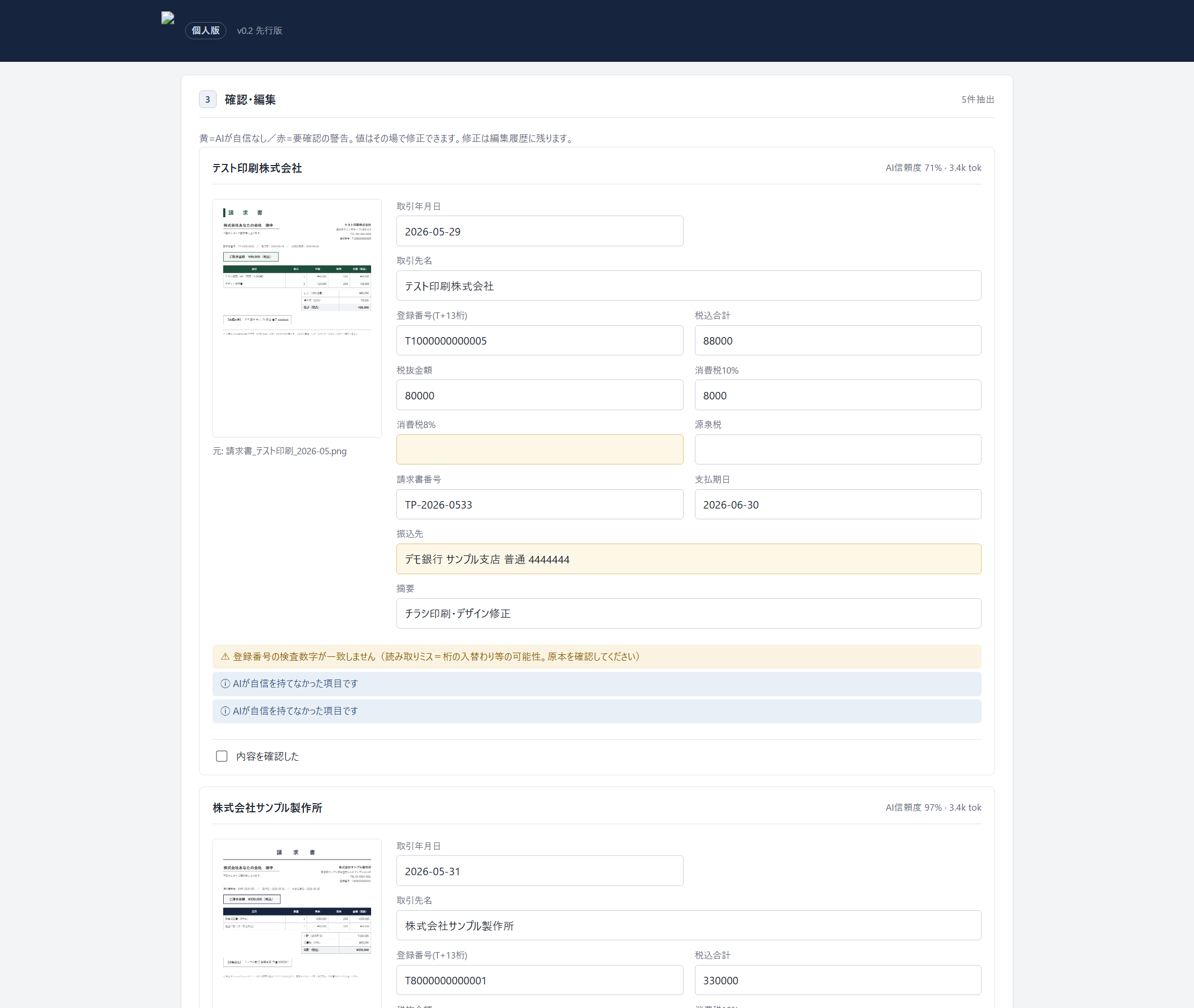The image size is (1194, 1008).
Task: Click the step number 3 badge
Action: point(208,99)
